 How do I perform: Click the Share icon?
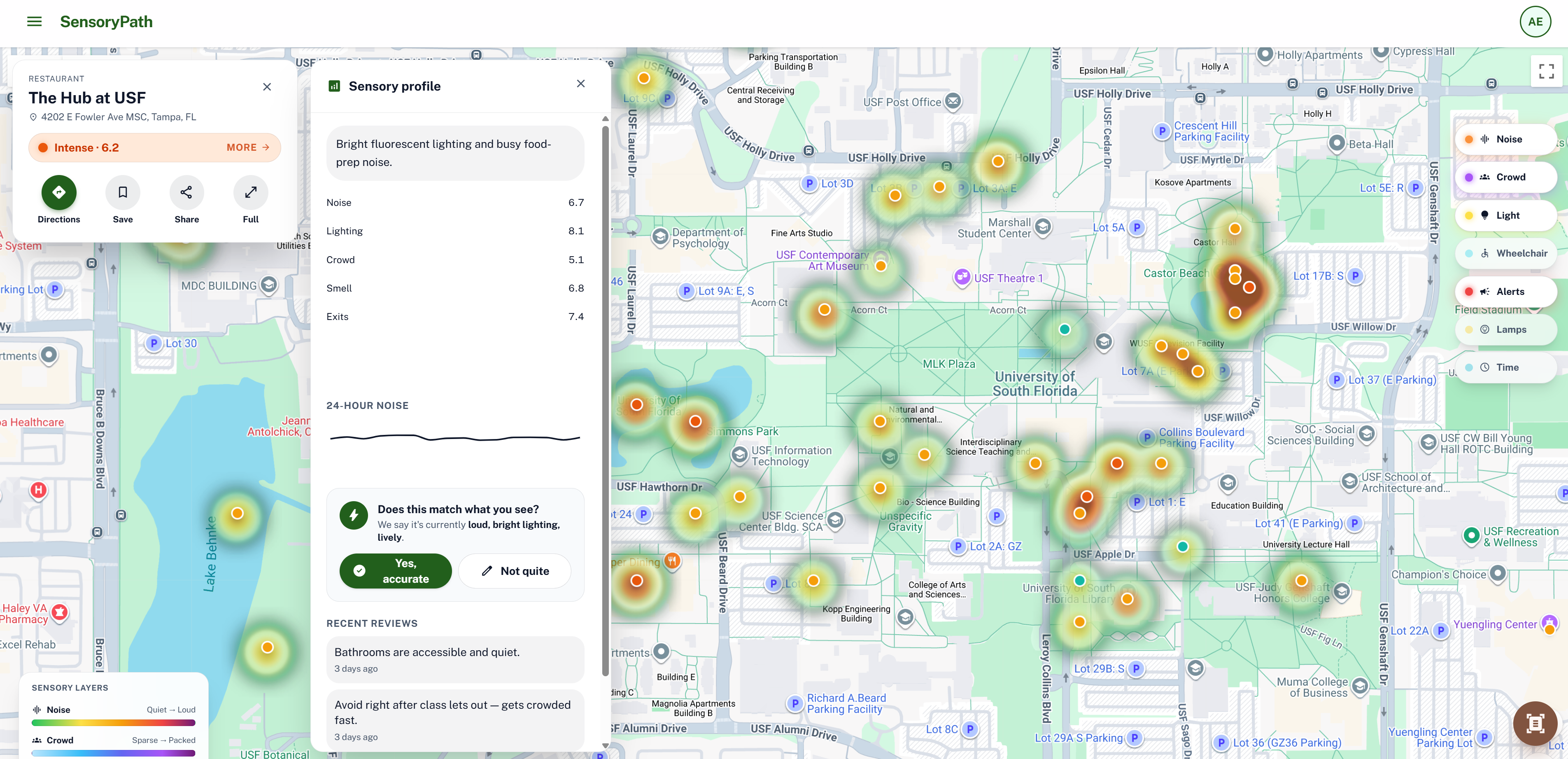(x=186, y=192)
